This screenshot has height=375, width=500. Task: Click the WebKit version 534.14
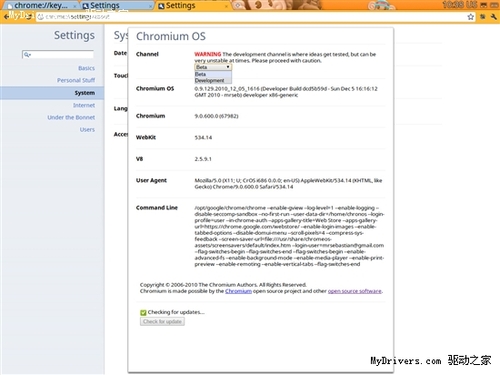point(203,137)
